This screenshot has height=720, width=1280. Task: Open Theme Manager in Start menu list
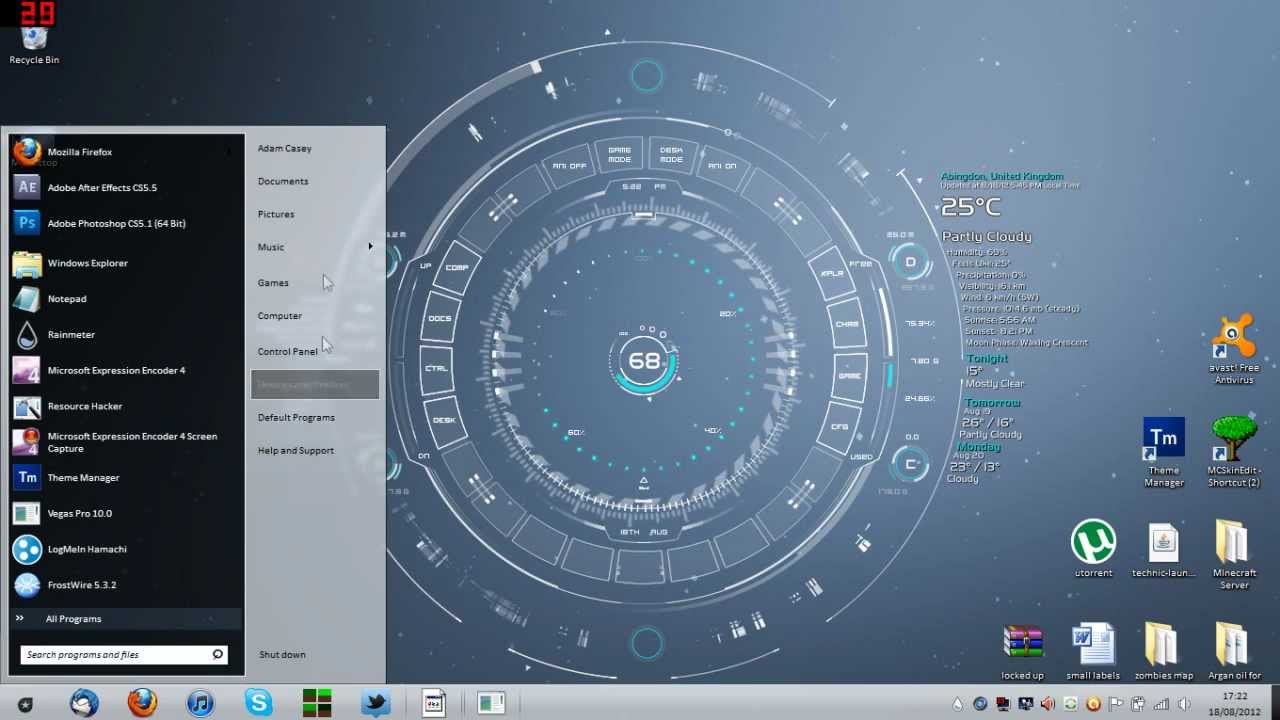pos(124,478)
